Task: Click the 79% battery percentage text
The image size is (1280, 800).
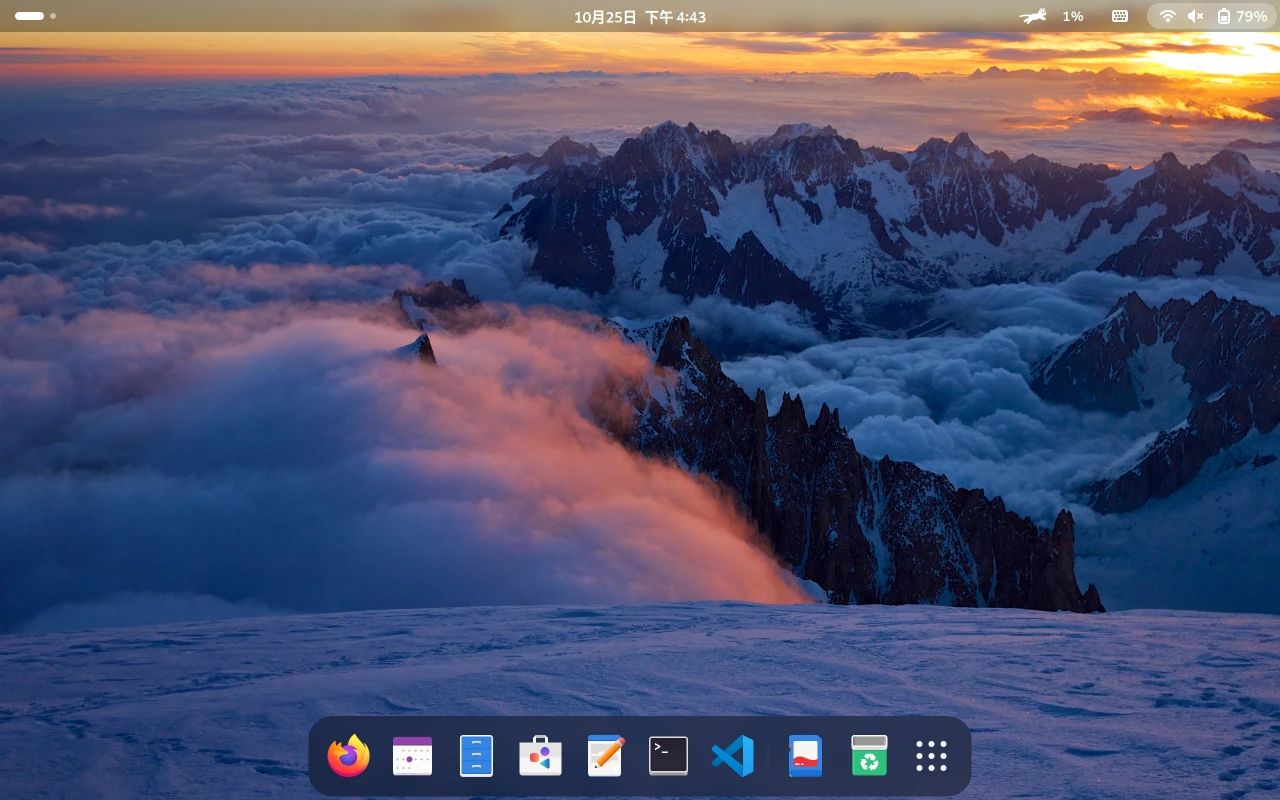Action: 1251,17
